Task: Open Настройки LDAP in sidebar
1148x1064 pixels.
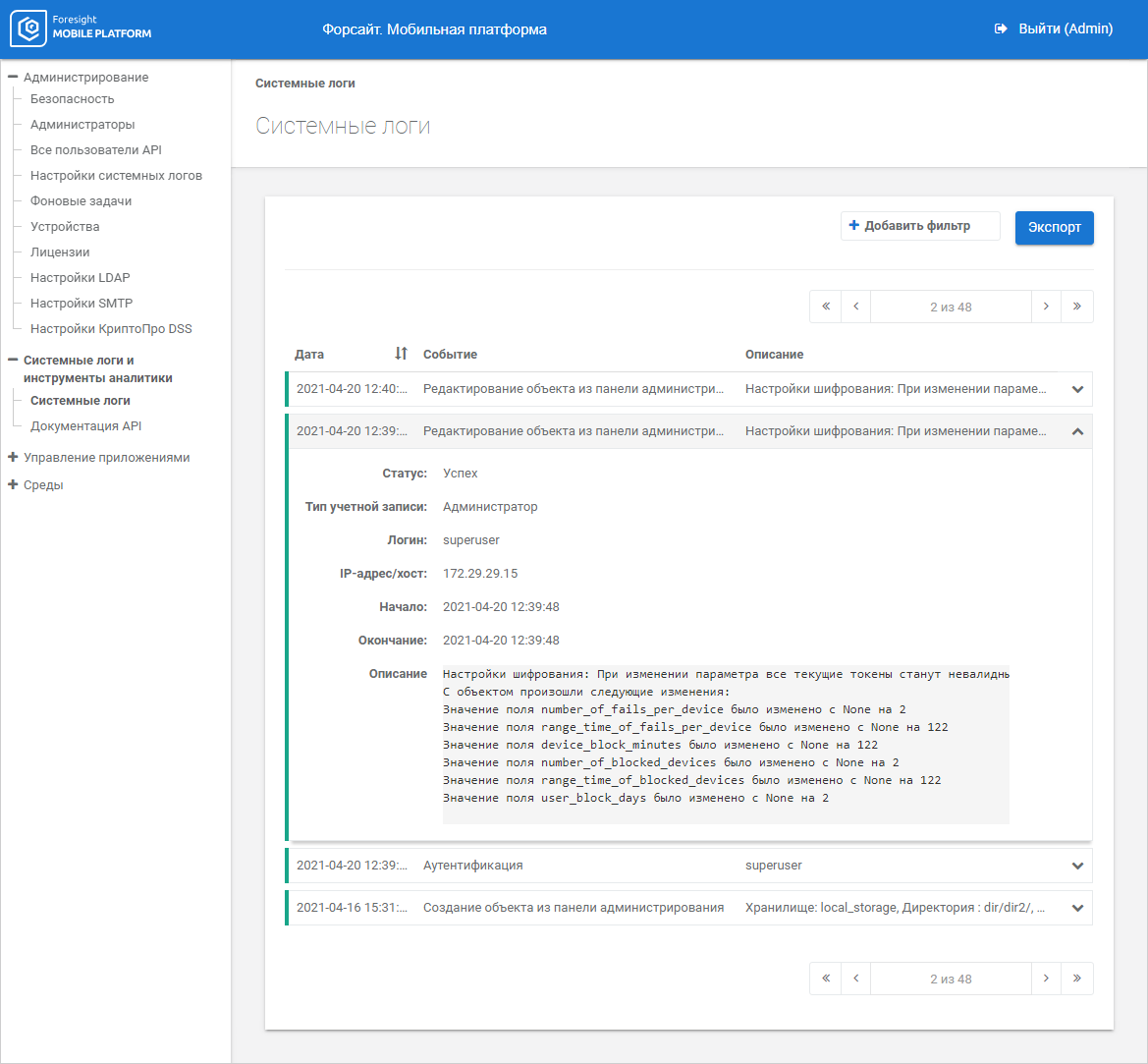Action: point(80,278)
